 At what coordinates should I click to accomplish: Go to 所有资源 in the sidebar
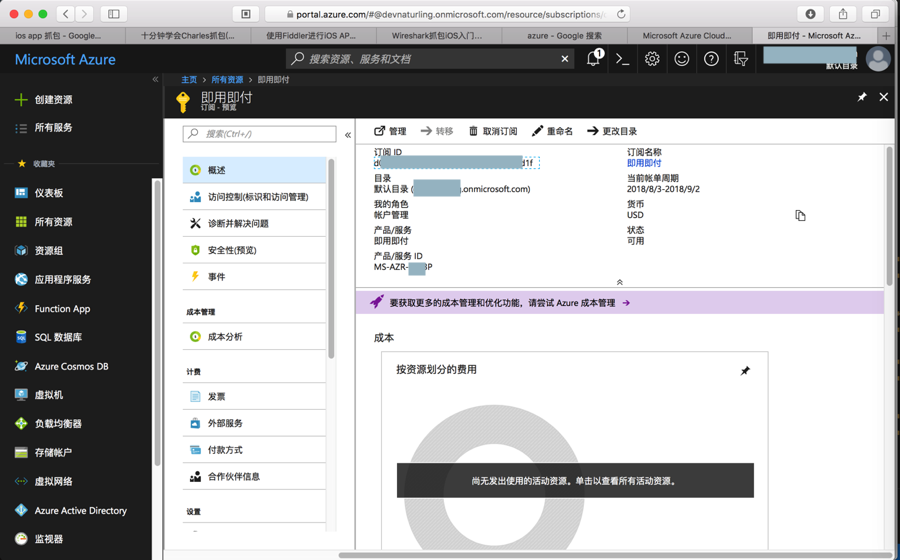44,221
